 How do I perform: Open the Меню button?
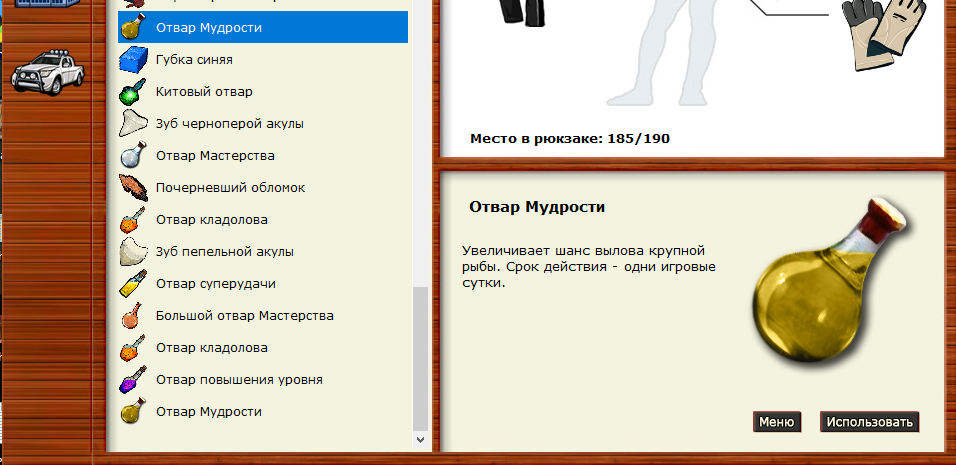pos(777,422)
